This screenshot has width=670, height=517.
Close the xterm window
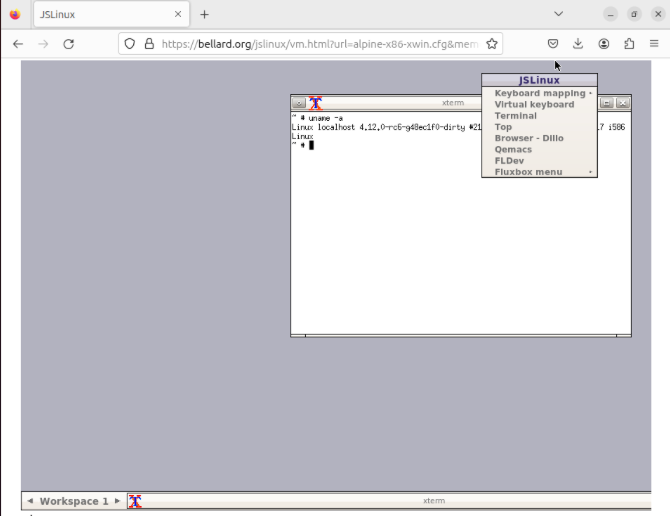(623, 103)
